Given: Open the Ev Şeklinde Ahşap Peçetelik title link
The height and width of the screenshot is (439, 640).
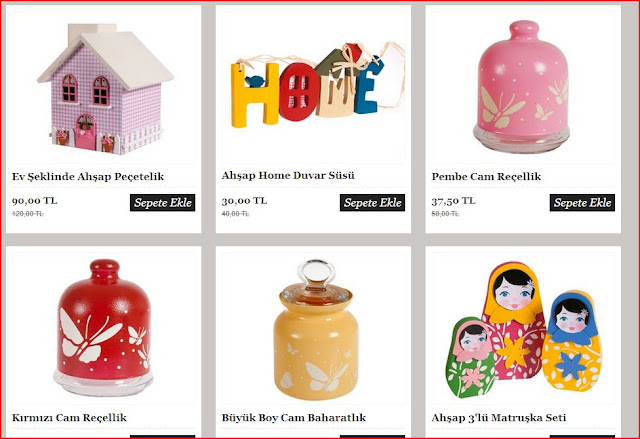Looking at the screenshot, I should tap(88, 177).
